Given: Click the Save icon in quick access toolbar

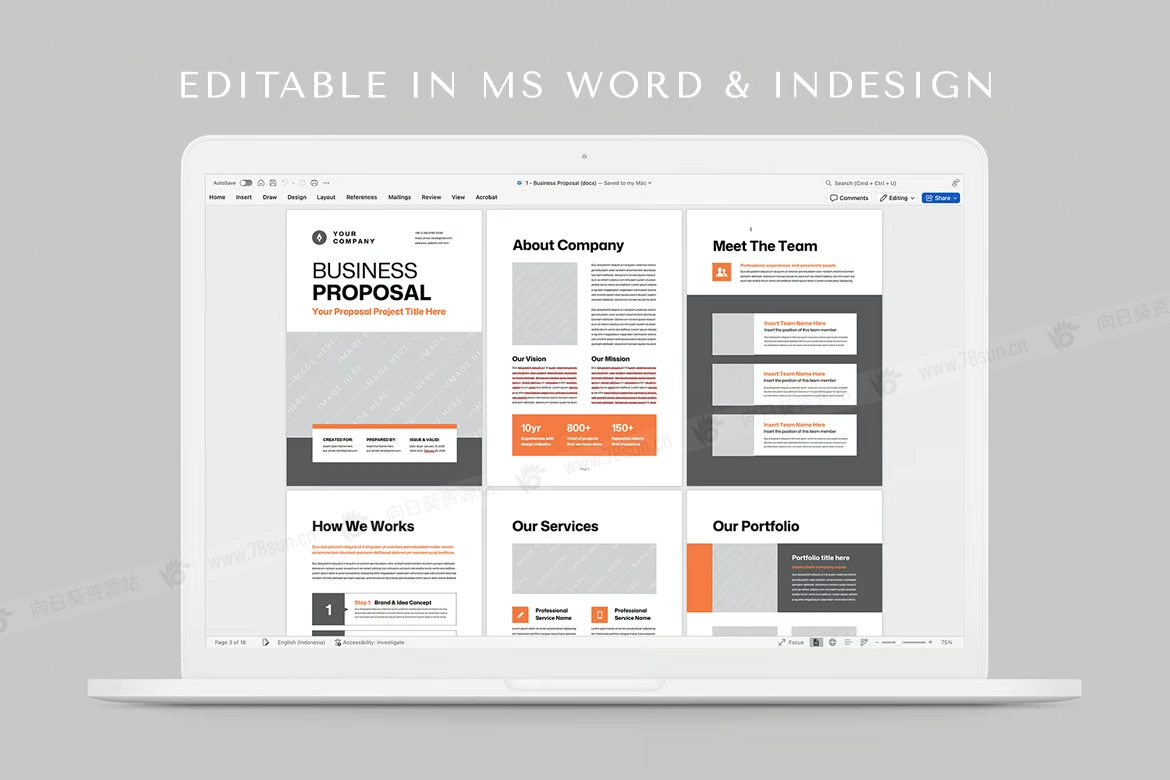Looking at the screenshot, I should [272, 183].
